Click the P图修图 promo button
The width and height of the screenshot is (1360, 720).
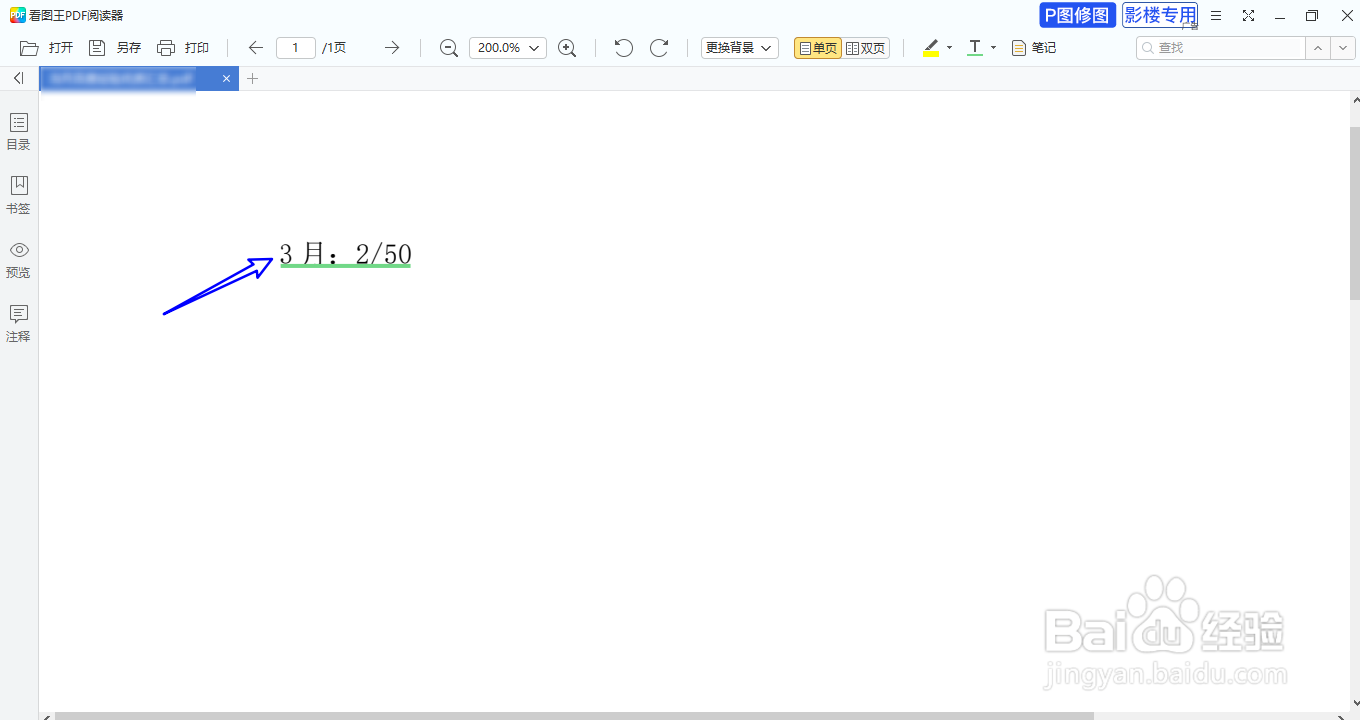click(1078, 15)
